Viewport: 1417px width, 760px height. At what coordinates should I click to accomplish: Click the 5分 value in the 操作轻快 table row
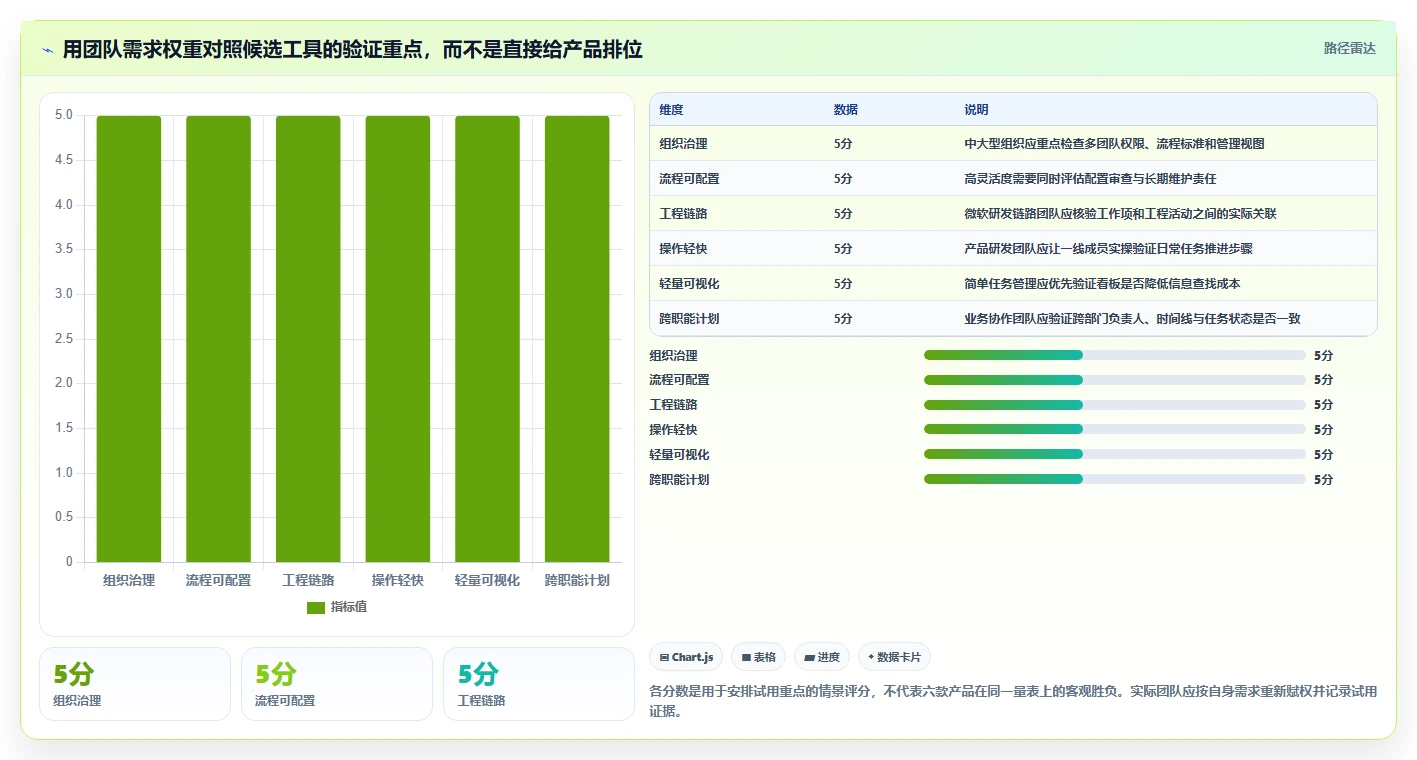click(x=843, y=249)
